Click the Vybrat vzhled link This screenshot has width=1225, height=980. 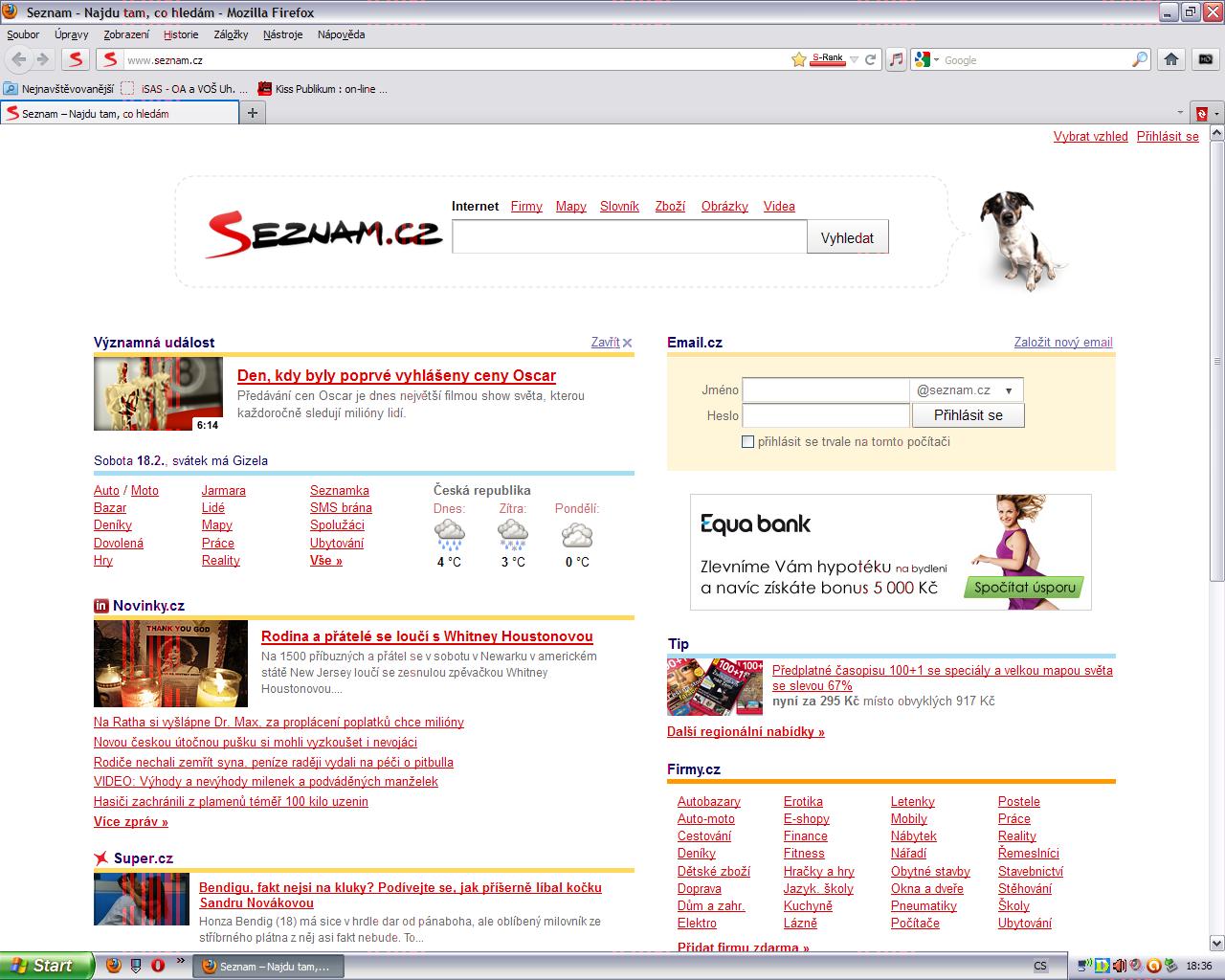(1091, 136)
